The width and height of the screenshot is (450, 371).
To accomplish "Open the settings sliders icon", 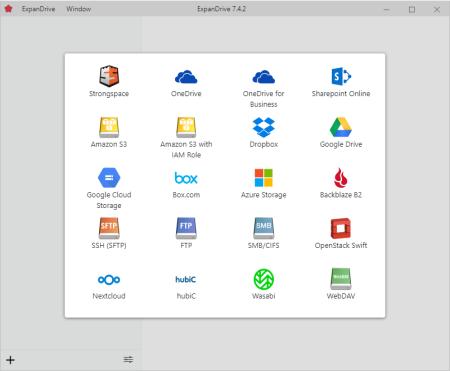I will tap(128, 359).
